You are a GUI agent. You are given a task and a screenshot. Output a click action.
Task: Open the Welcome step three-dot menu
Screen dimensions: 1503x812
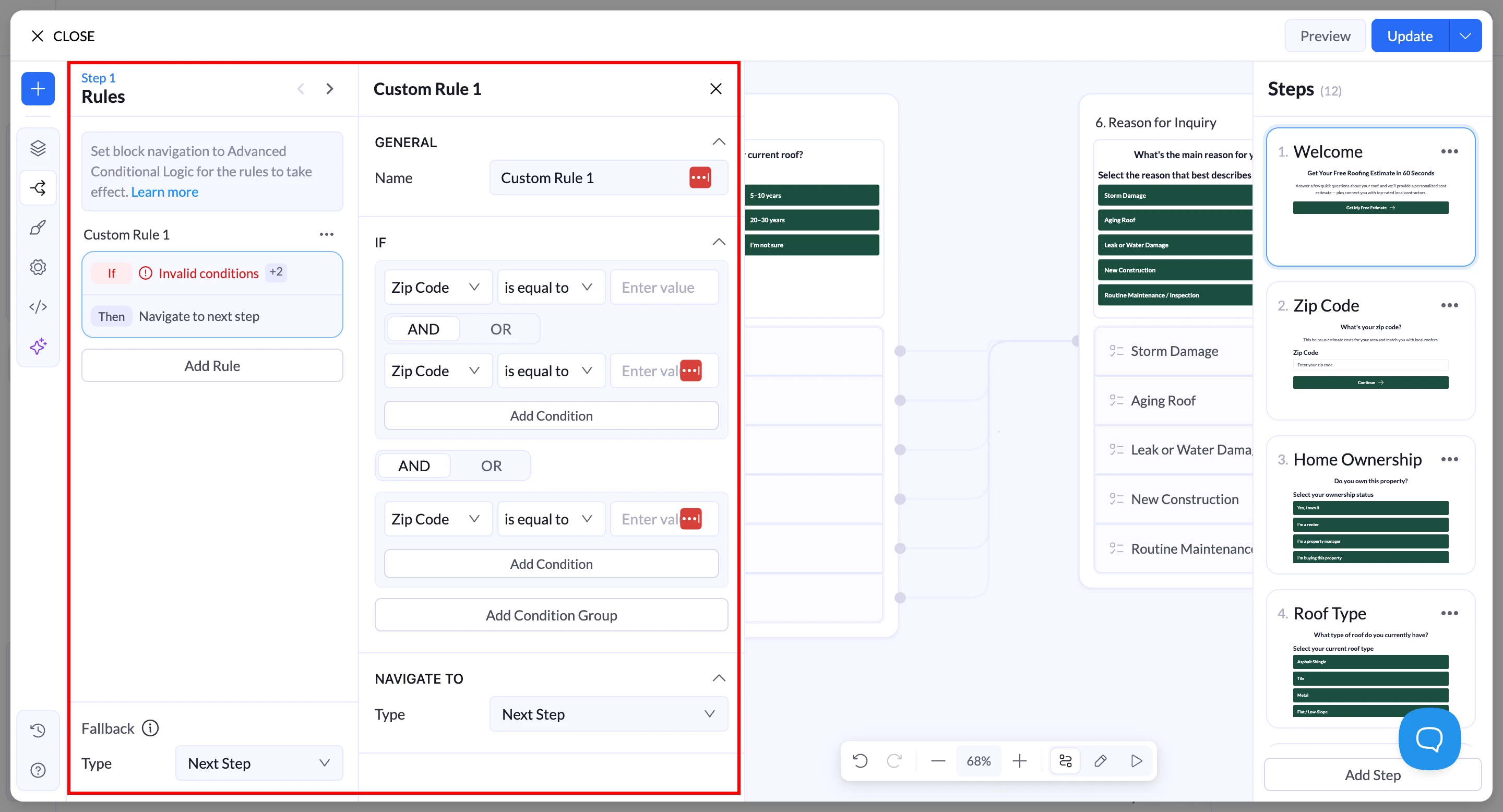(1449, 152)
